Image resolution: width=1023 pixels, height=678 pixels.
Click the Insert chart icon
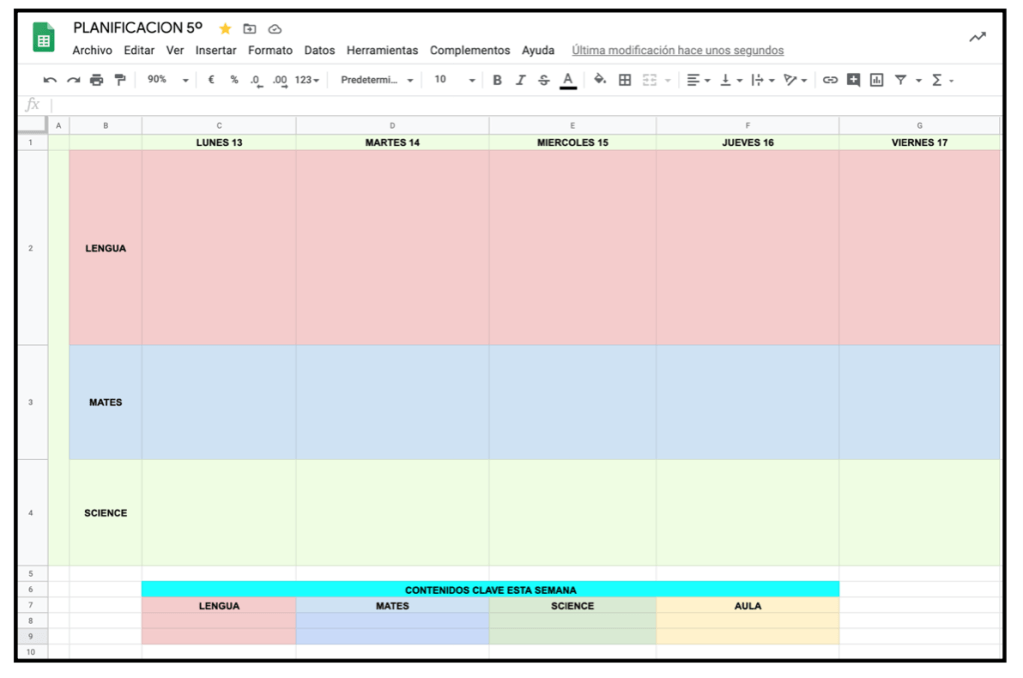tap(876, 80)
